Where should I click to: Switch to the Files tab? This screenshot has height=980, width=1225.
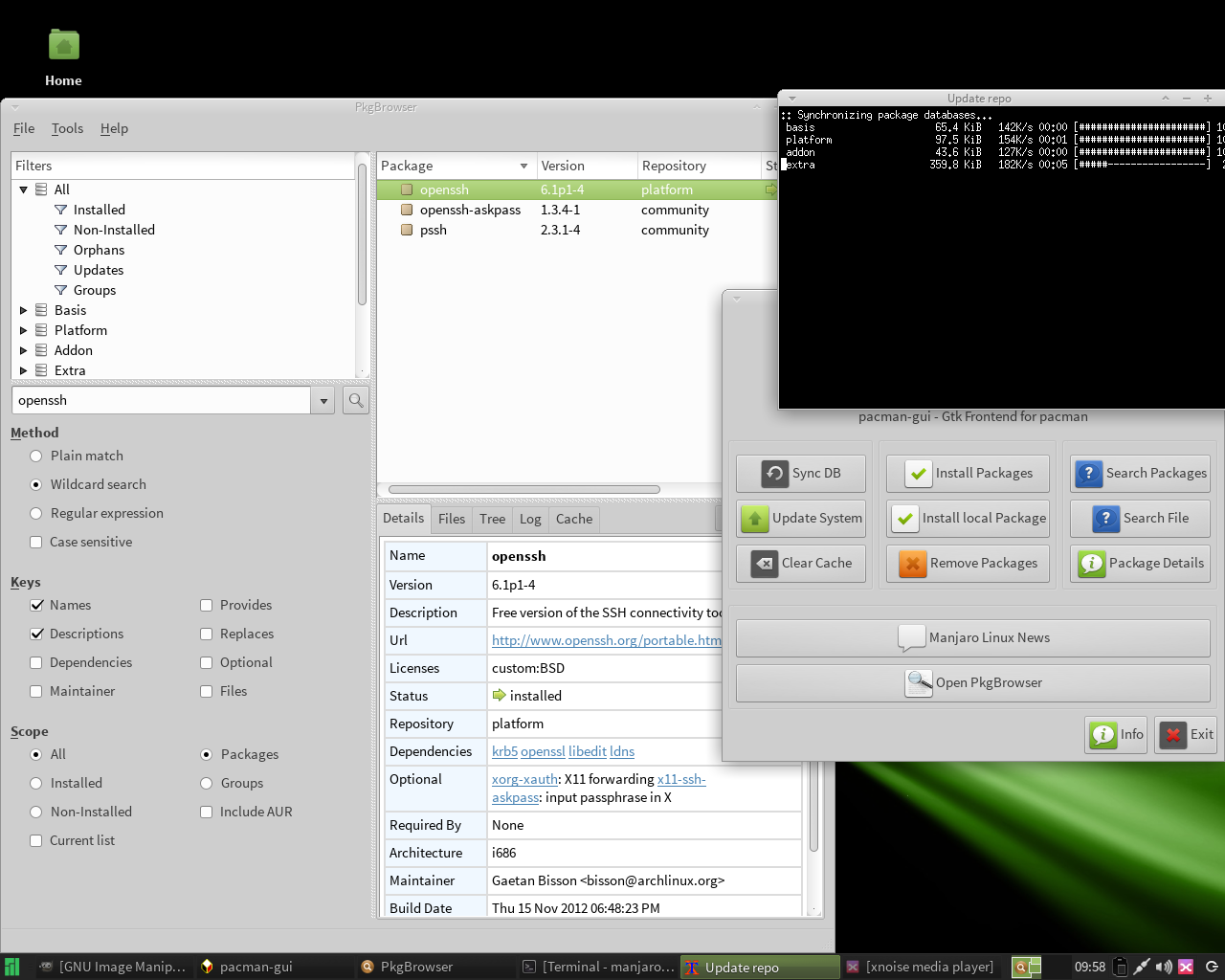tap(452, 519)
